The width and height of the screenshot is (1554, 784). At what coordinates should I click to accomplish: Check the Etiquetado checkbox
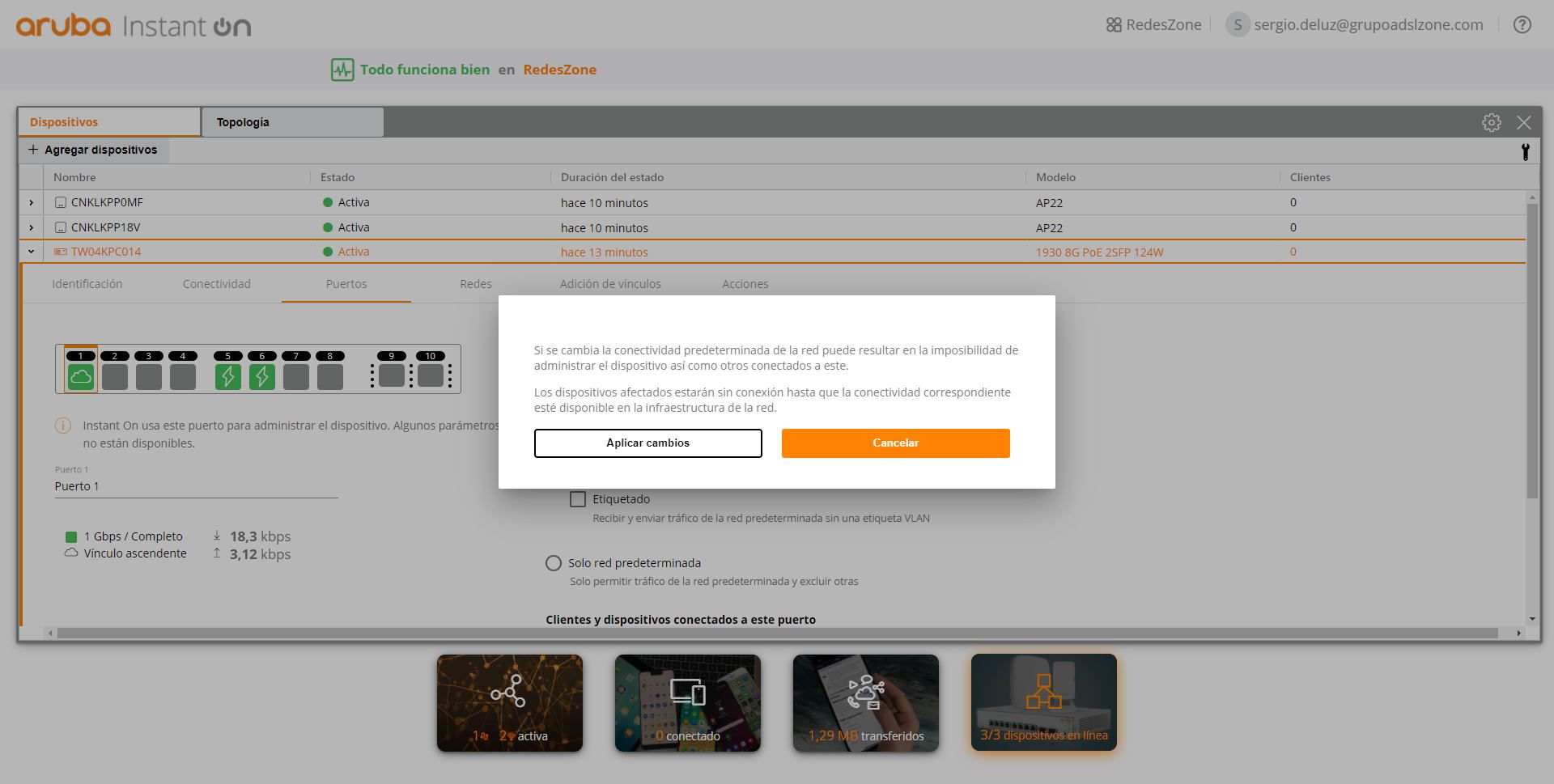pyautogui.click(x=578, y=499)
